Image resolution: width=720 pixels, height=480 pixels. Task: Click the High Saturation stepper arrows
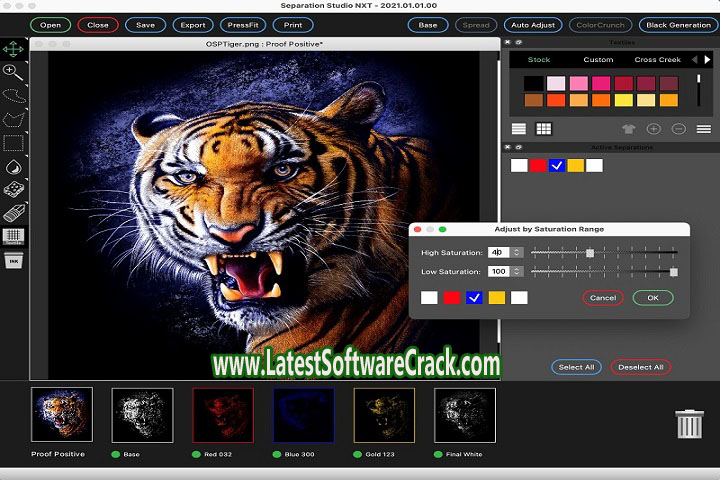[x=517, y=253]
